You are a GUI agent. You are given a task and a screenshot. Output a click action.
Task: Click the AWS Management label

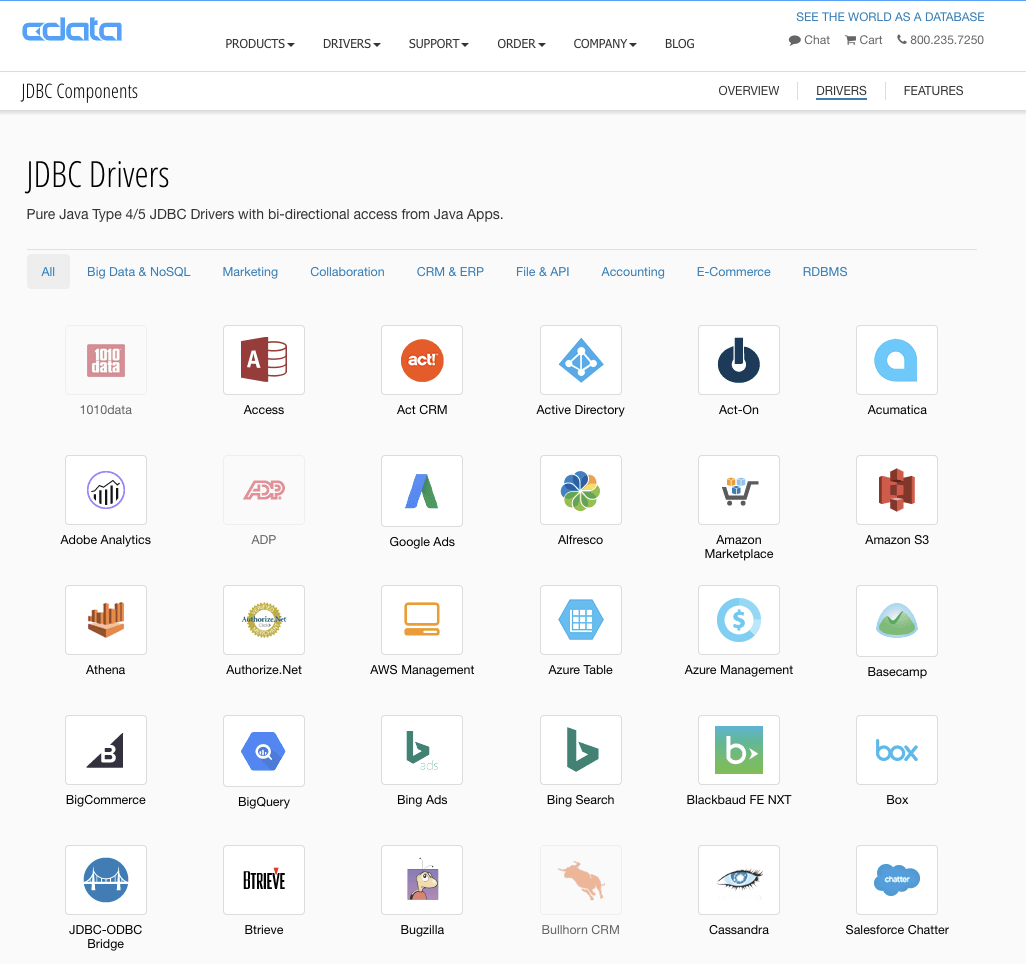[x=422, y=669]
